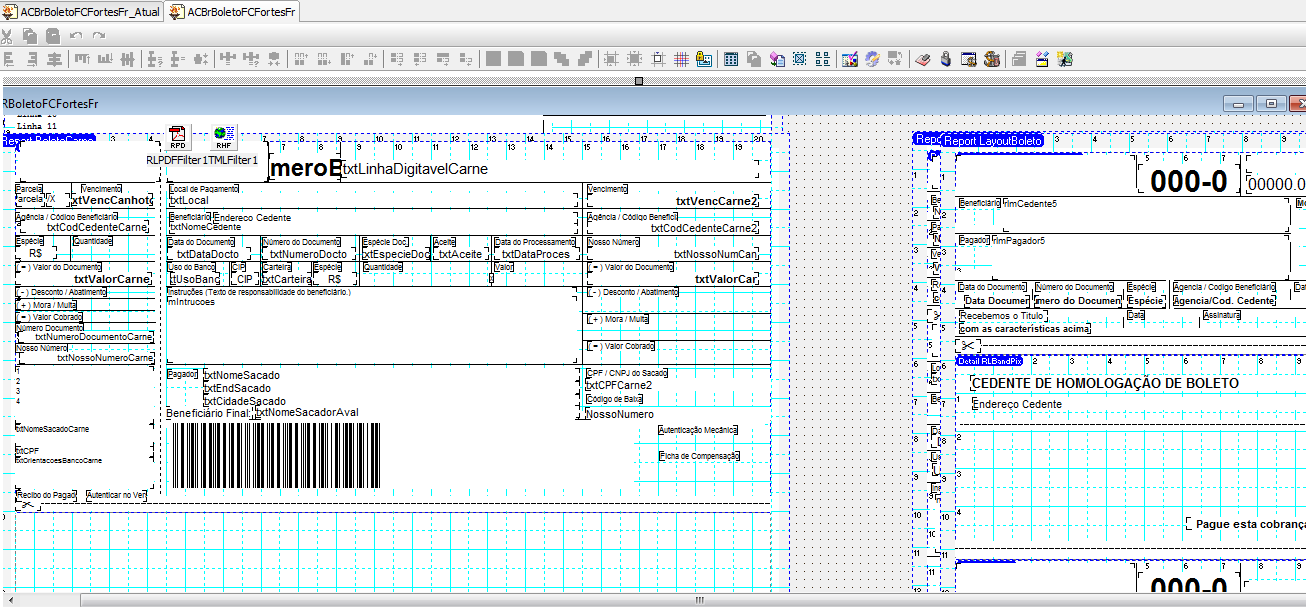This screenshot has width=1306, height=607.
Task: Select the txtNomeSacadorAval field
Action: tap(307, 412)
